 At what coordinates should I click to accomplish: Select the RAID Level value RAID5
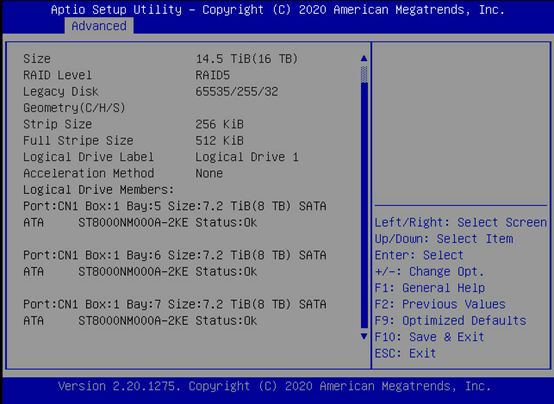point(213,75)
